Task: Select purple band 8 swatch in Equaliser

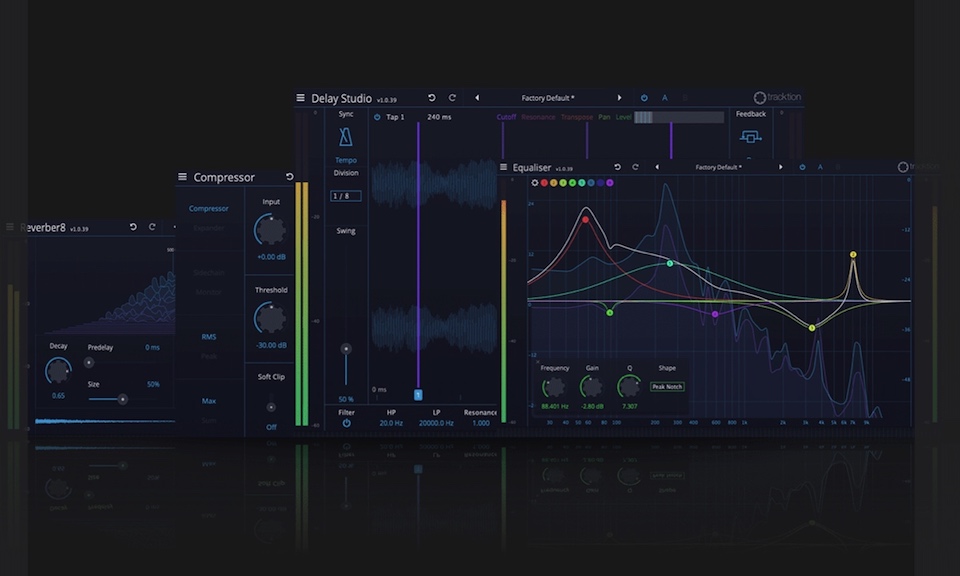Action: click(610, 183)
